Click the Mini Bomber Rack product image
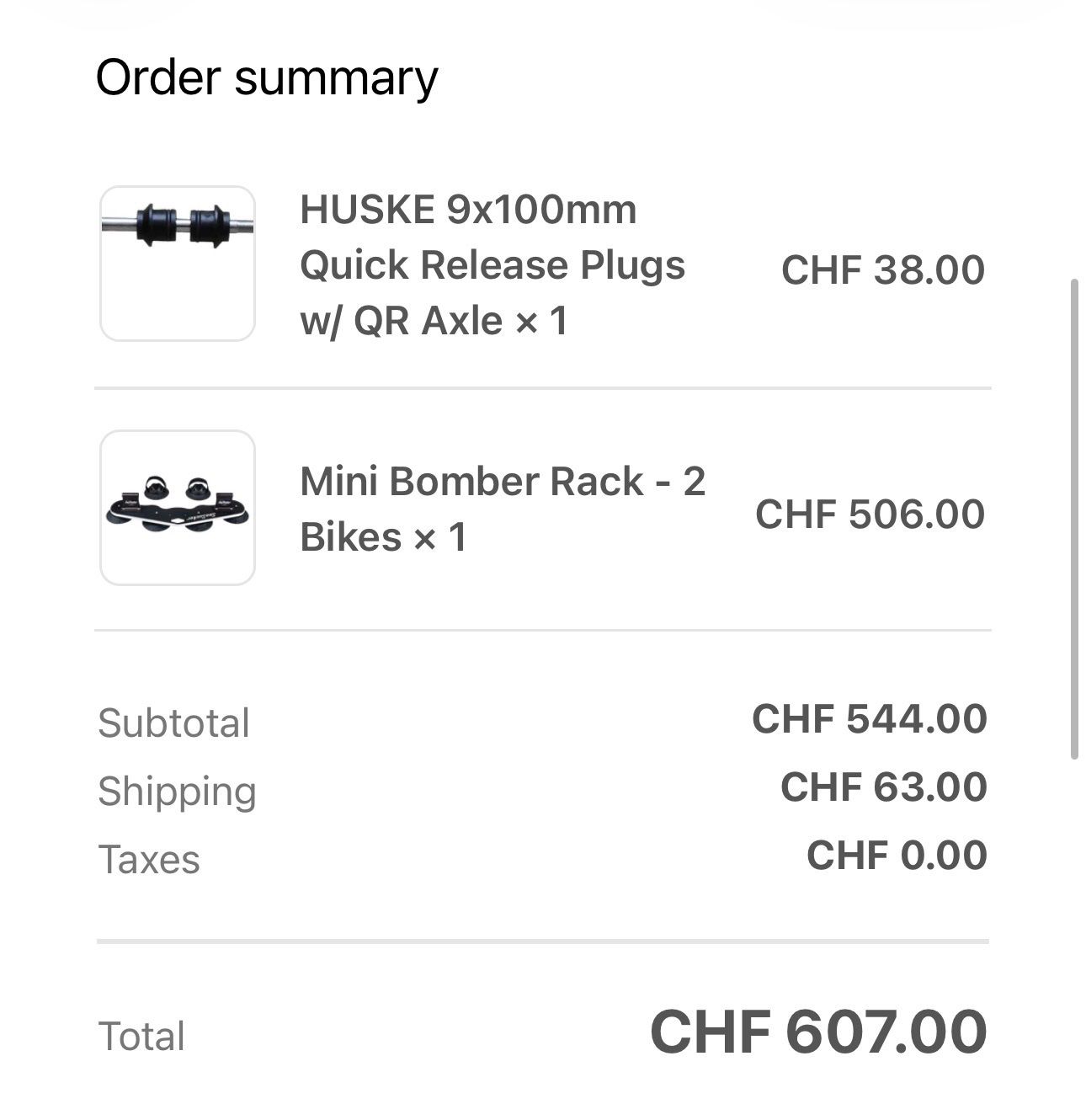The image size is (1086, 1120). point(178,508)
